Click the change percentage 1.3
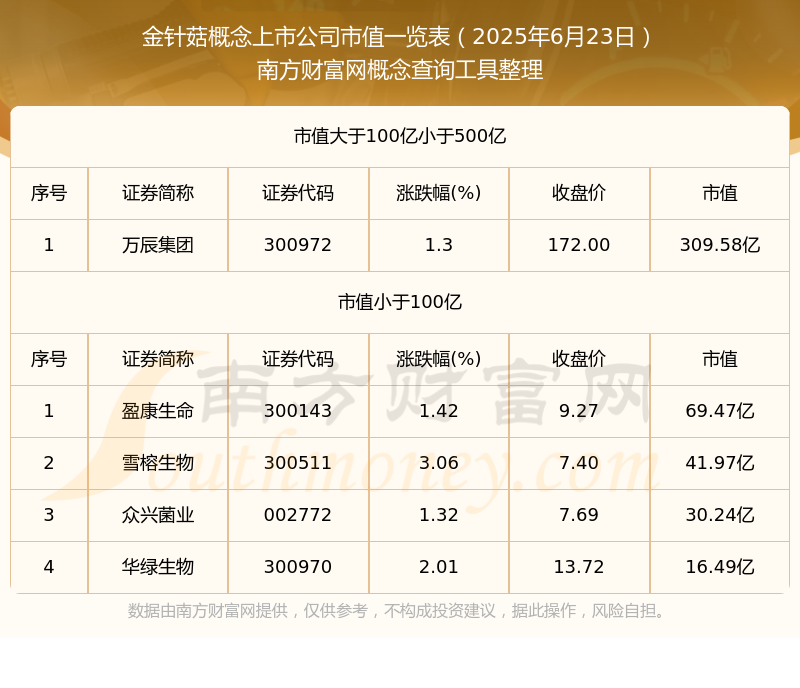This screenshot has height=688, width=800. [438, 245]
